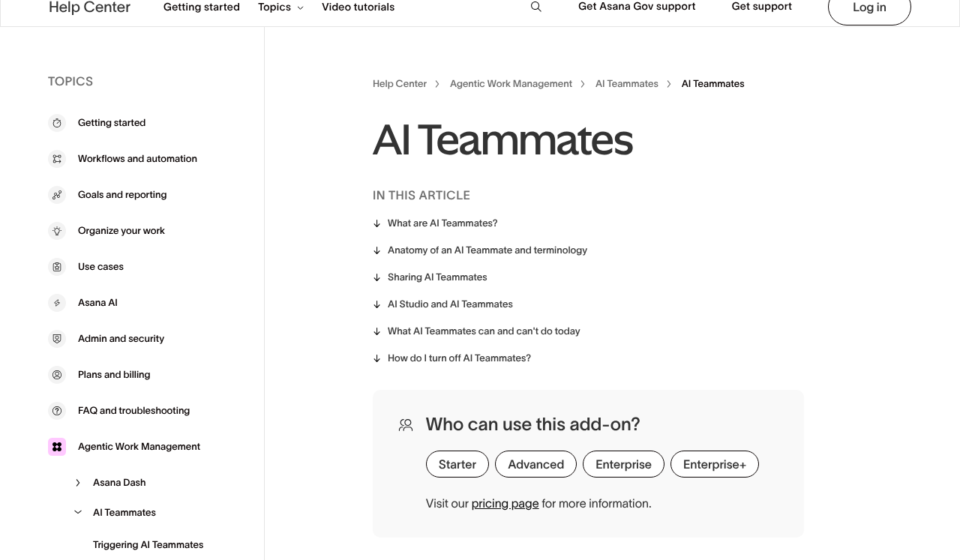Go to gray AI Teammates breadcrumb
The height and width of the screenshot is (560, 960).
tap(627, 84)
